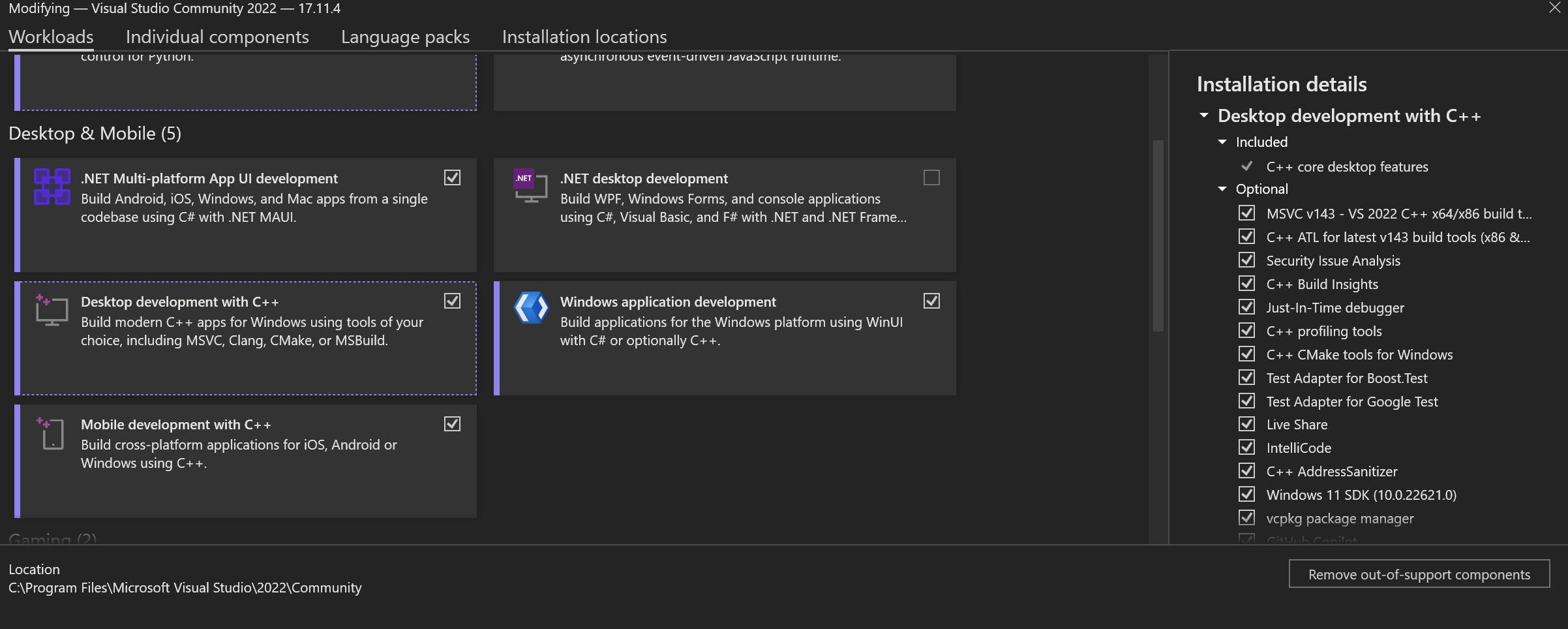Click the Security Issue Analysis label
The image size is (1568, 629).
[1334, 260]
